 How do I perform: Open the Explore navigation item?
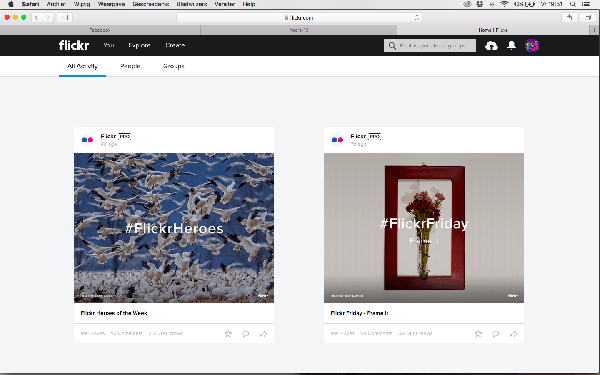pyautogui.click(x=139, y=45)
